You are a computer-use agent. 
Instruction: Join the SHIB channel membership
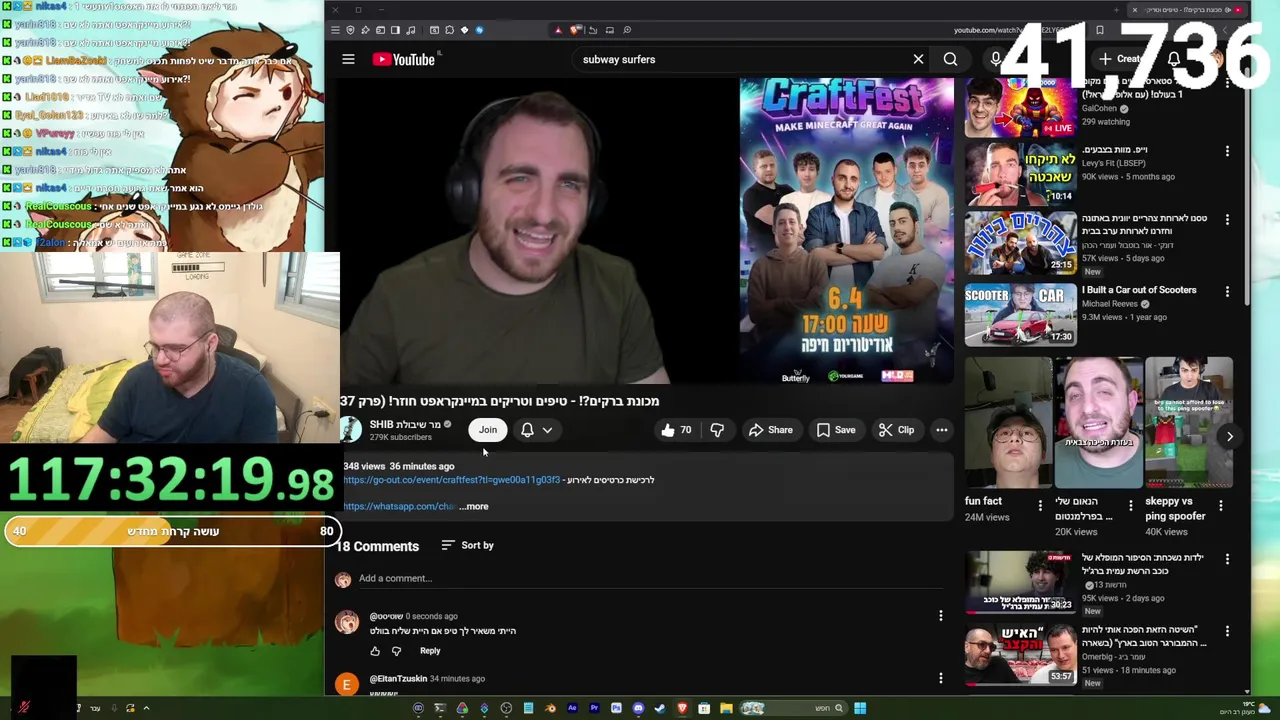tap(487, 430)
